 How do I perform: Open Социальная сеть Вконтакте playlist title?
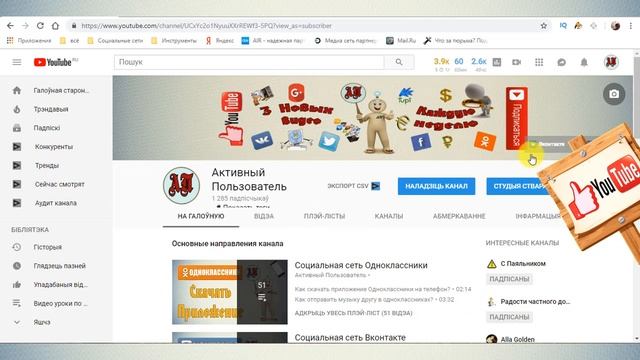pos(350,338)
